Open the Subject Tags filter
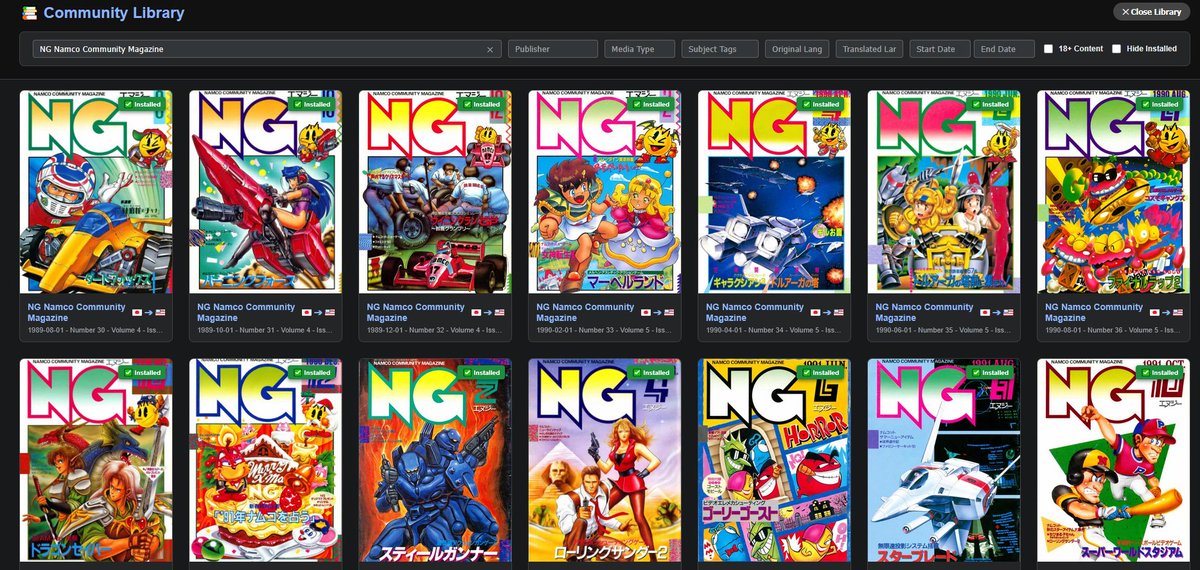This screenshot has height=570, width=1200. [x=720, y=48]
